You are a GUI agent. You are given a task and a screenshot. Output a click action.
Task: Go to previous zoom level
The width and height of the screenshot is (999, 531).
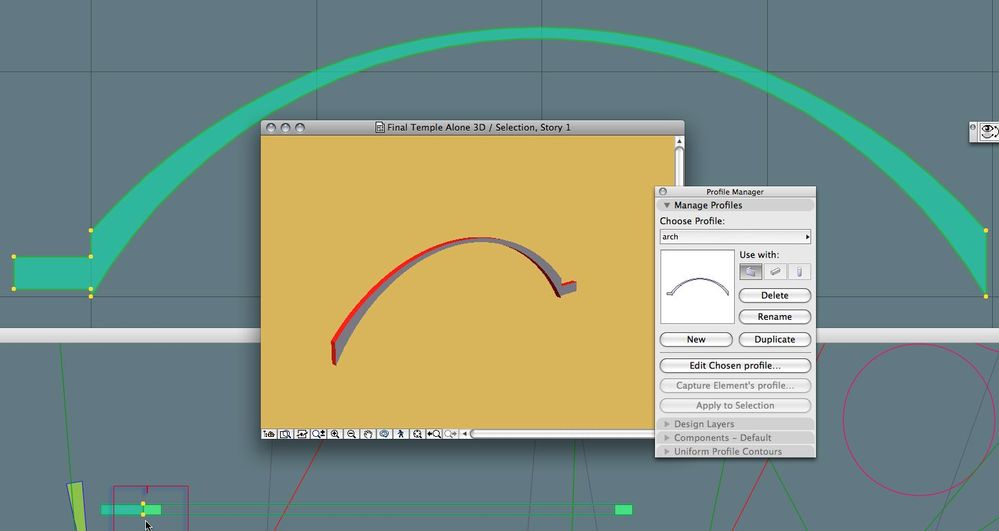(434, 434)
